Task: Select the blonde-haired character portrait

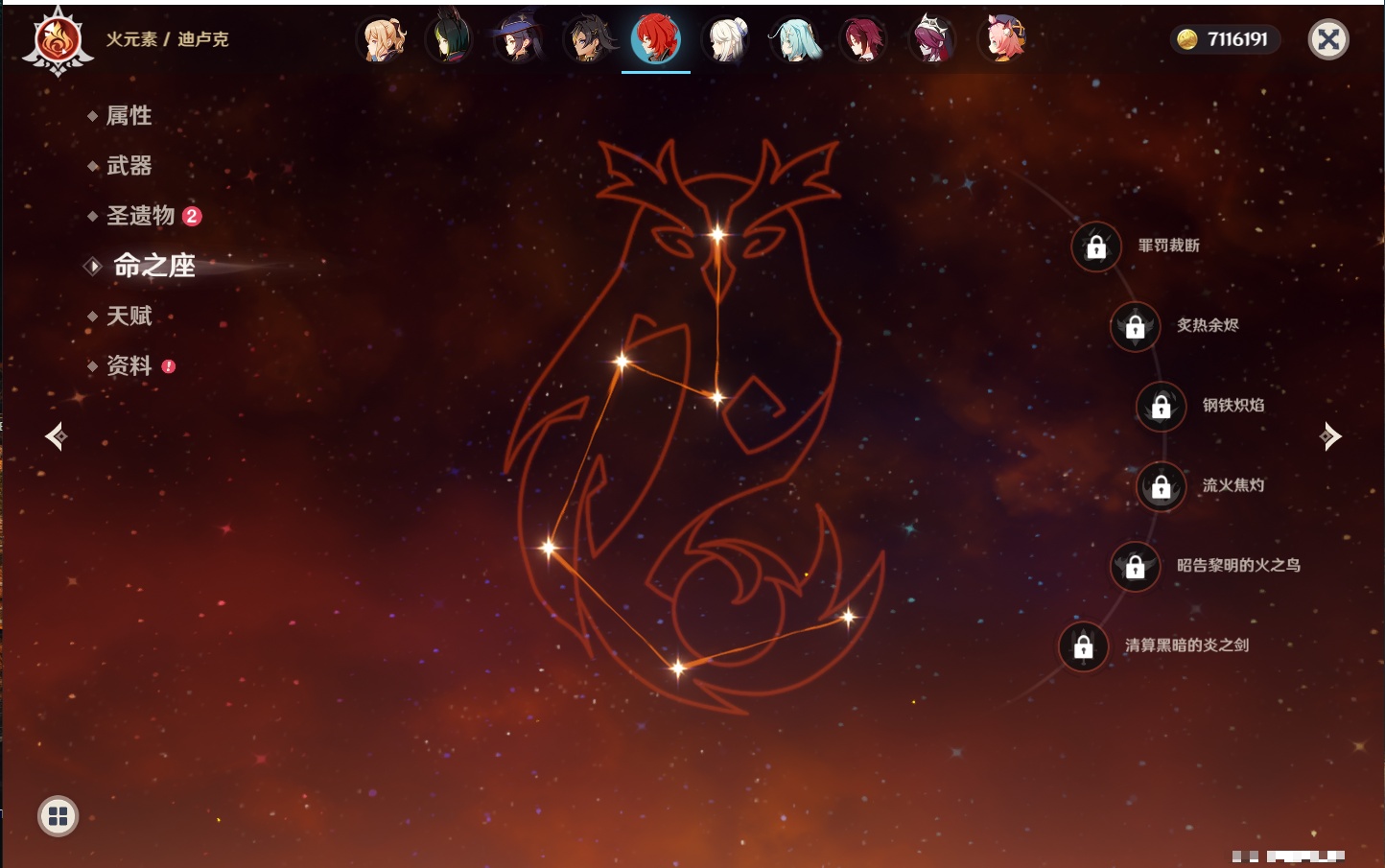Action: pos(382,39)
